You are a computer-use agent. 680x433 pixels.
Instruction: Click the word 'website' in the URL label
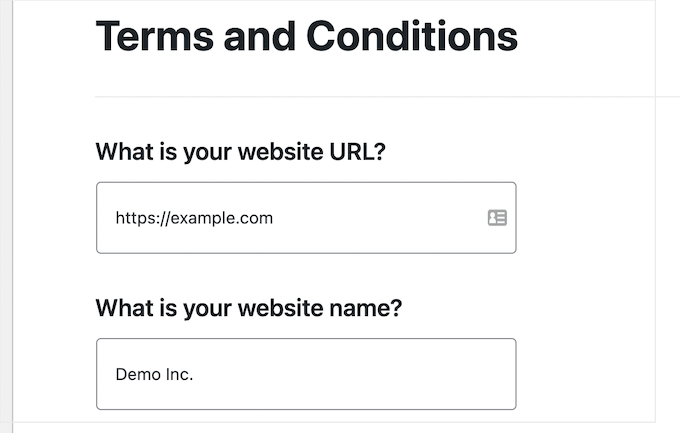280,152
